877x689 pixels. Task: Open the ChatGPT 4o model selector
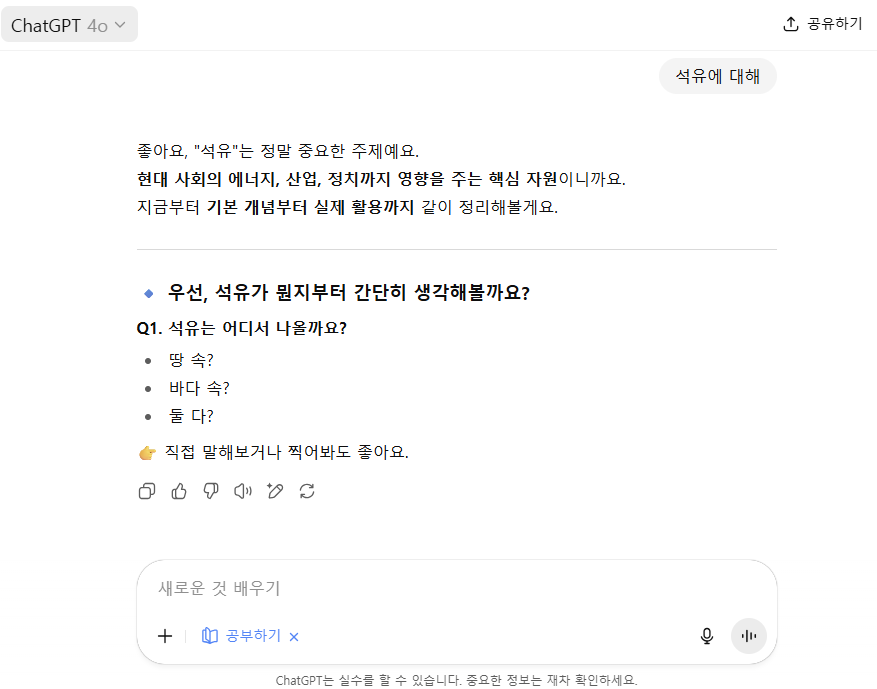70,22
